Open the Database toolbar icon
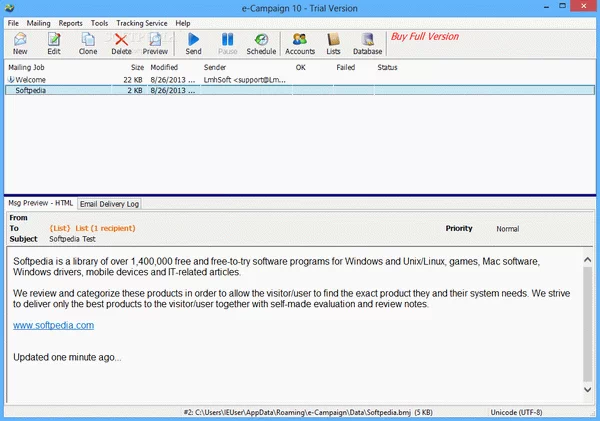600x421 pixels. tap(367, 44)
